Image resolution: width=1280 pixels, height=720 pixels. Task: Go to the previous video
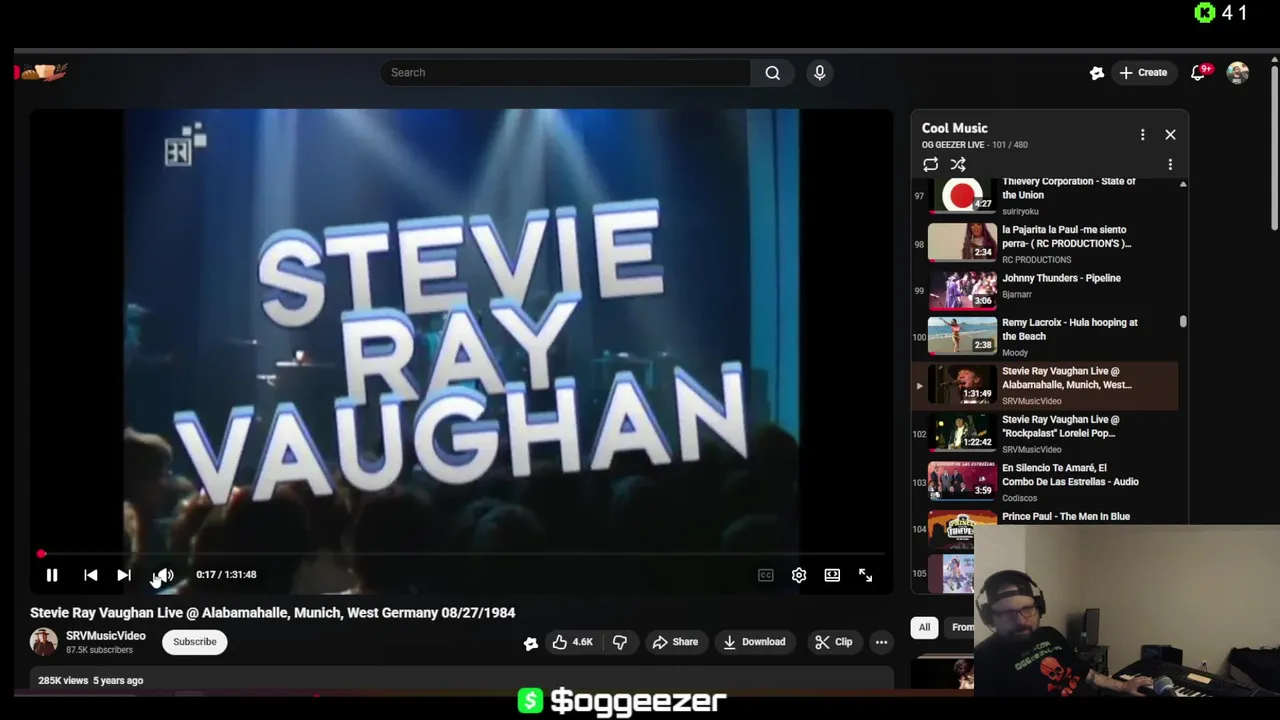click(x=90, y=575)
